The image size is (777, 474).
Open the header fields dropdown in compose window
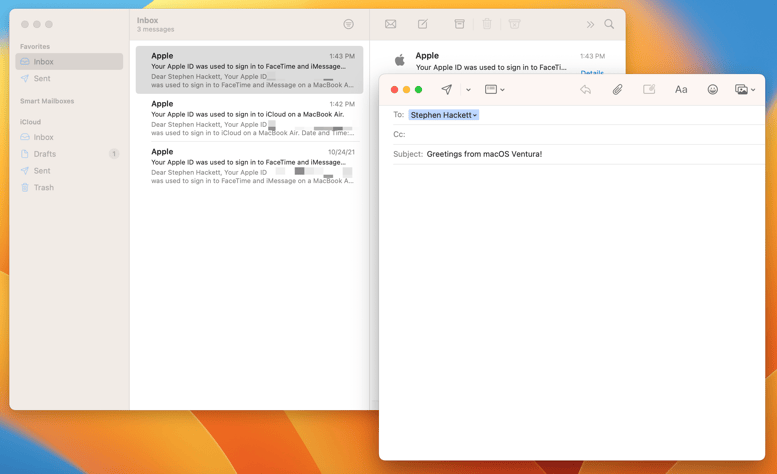(495, 90)
